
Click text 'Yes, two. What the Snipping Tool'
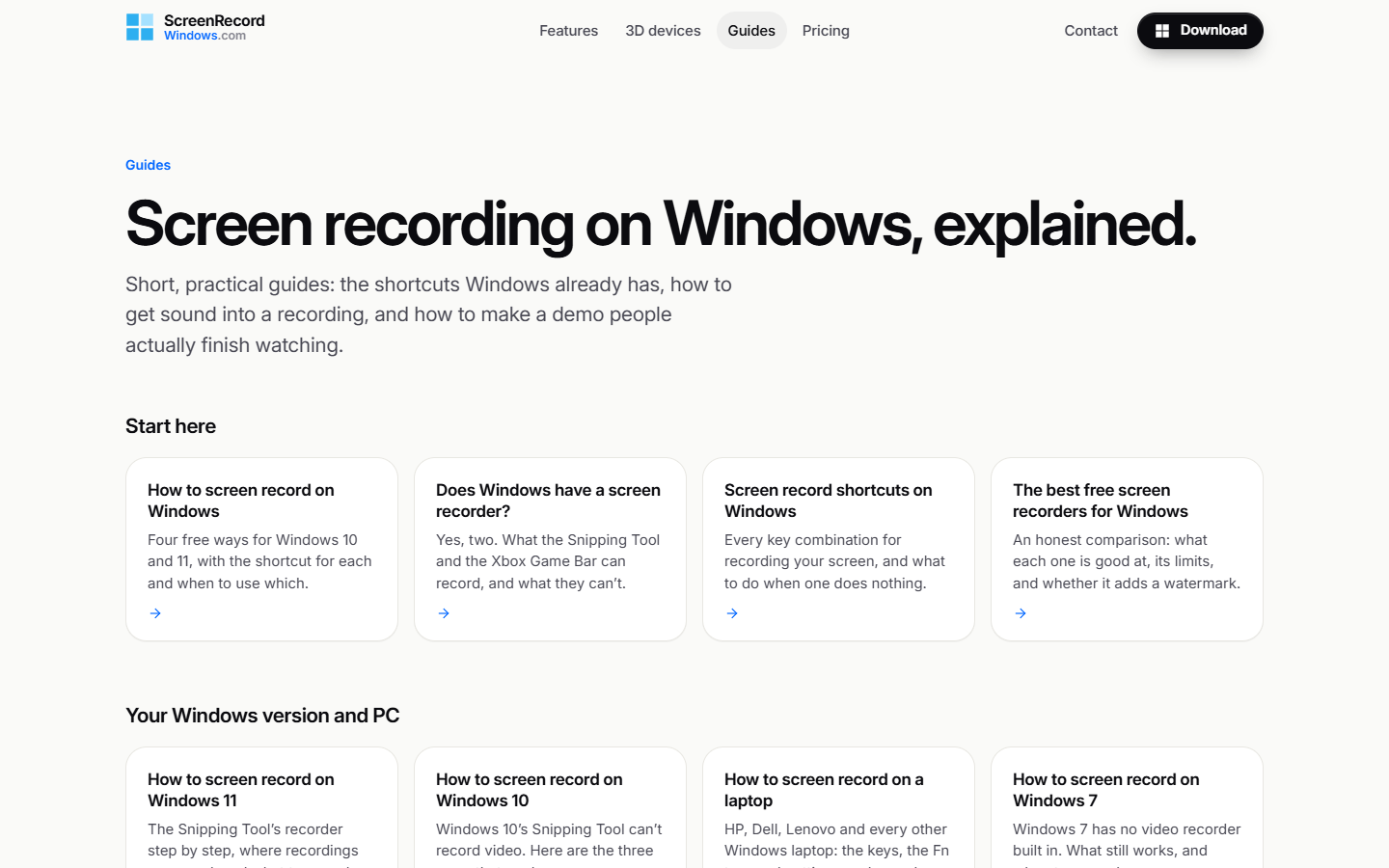[x=548, y=540]
